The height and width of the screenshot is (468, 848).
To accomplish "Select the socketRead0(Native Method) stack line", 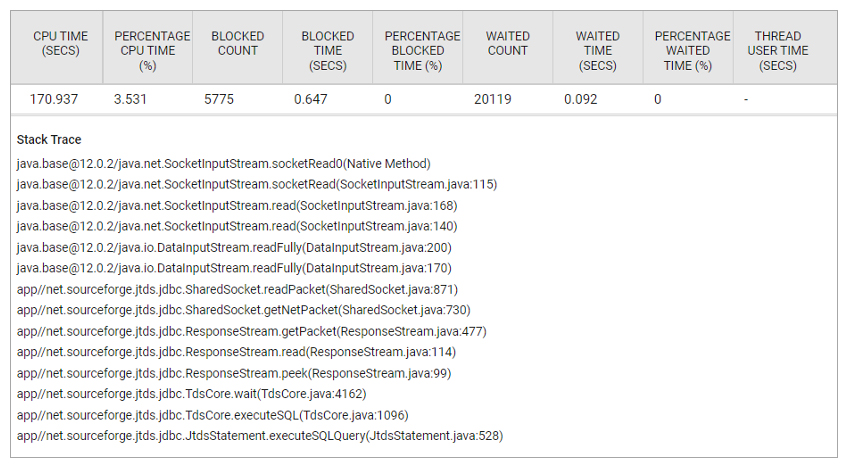I will click(x=223, y=164).
